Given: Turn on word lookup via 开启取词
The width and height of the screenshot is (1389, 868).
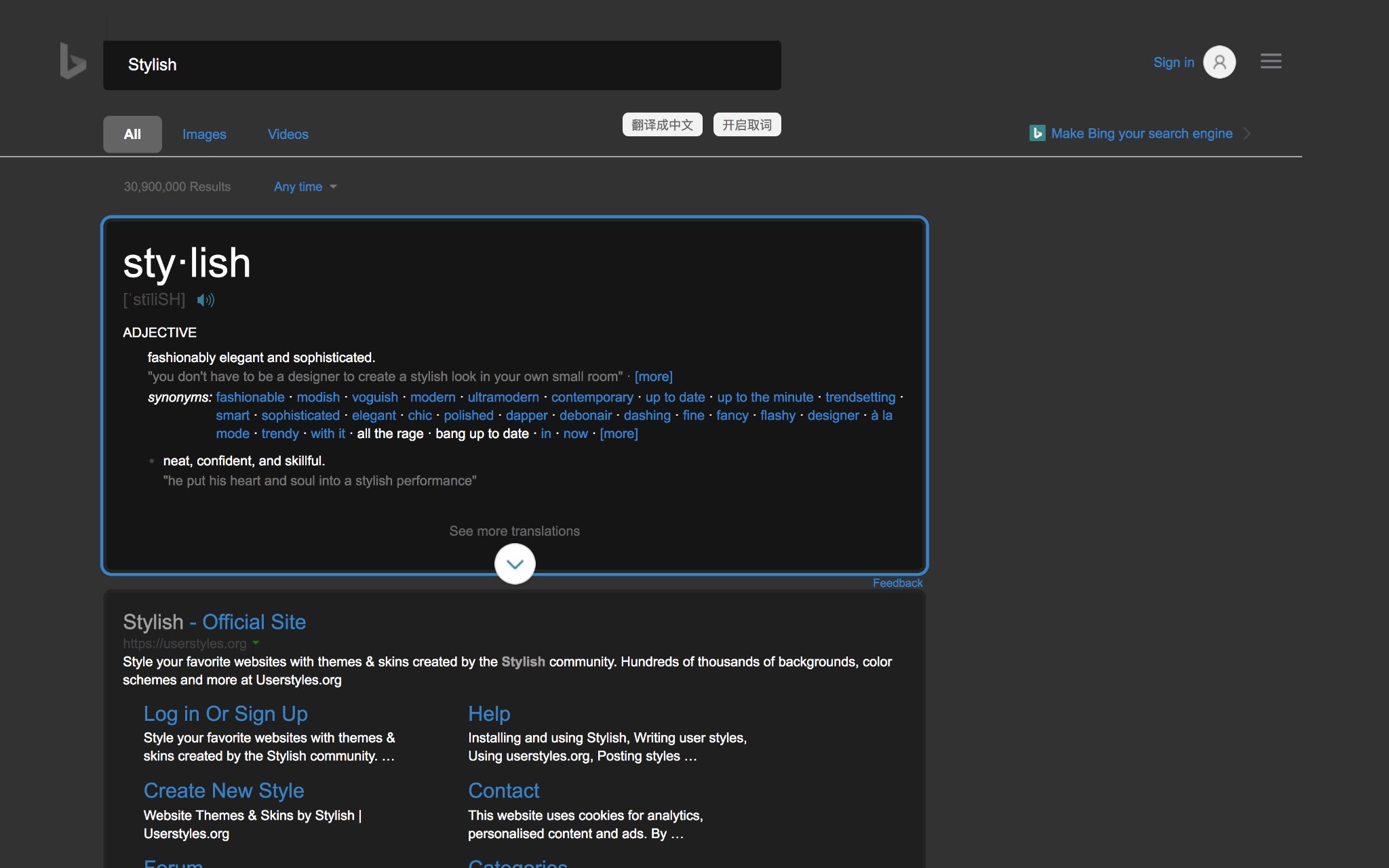Looking at the screenshot, I should 746,124.
